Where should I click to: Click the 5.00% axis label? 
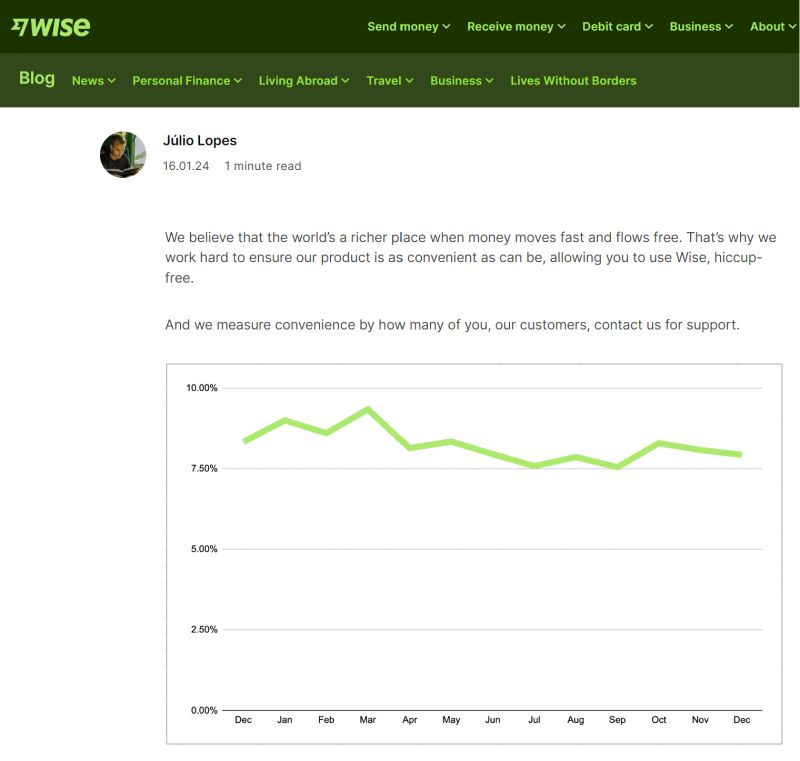pyautogui.click(x=204, y=549)
